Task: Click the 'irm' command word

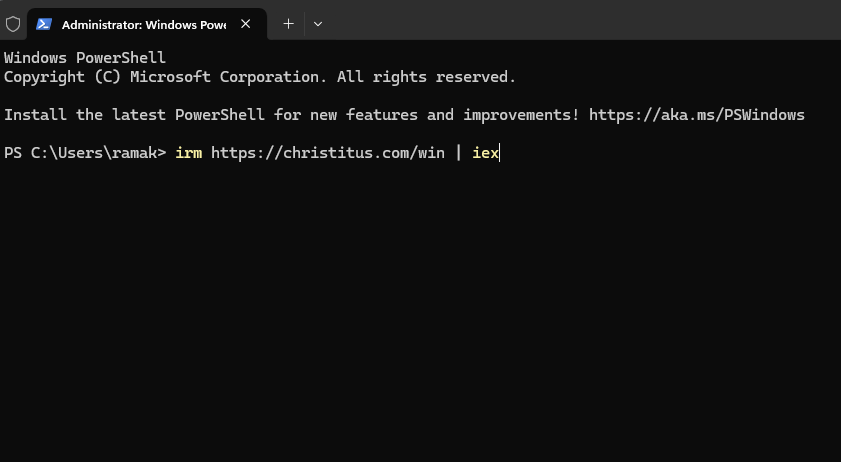Action: [188, 153]
